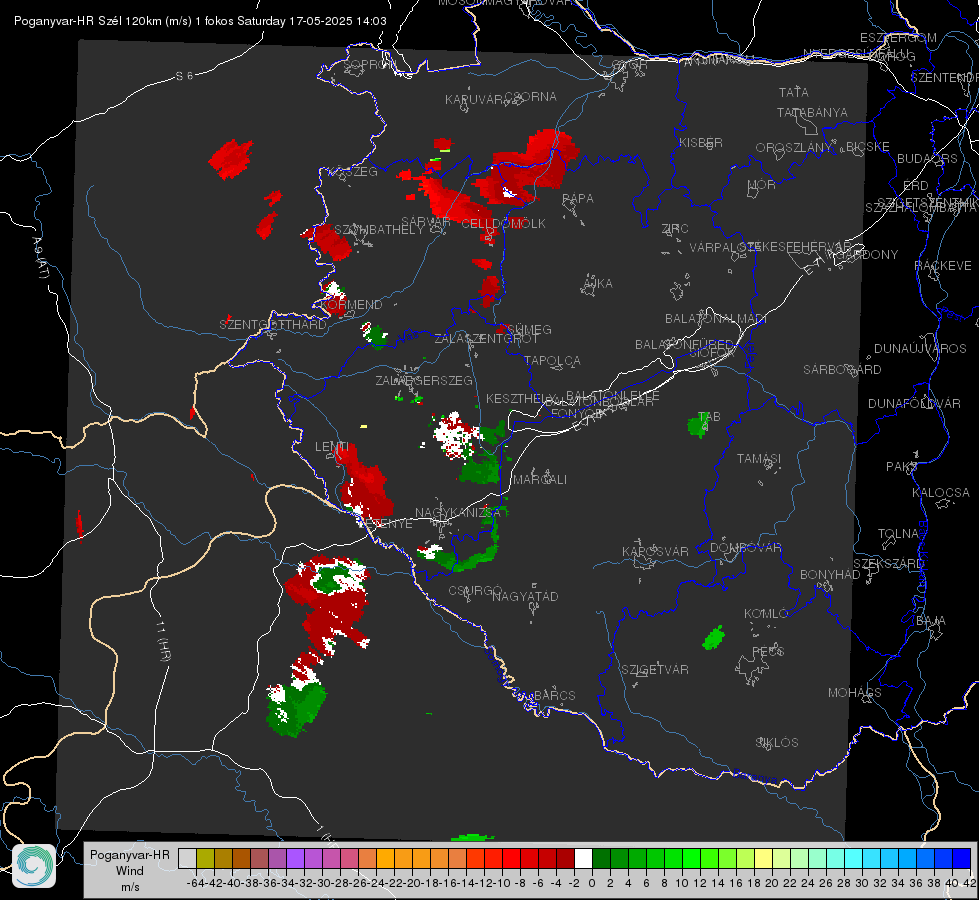
Task: Pick the white swatch in the wind legend
Action: [x=583, y=858]
